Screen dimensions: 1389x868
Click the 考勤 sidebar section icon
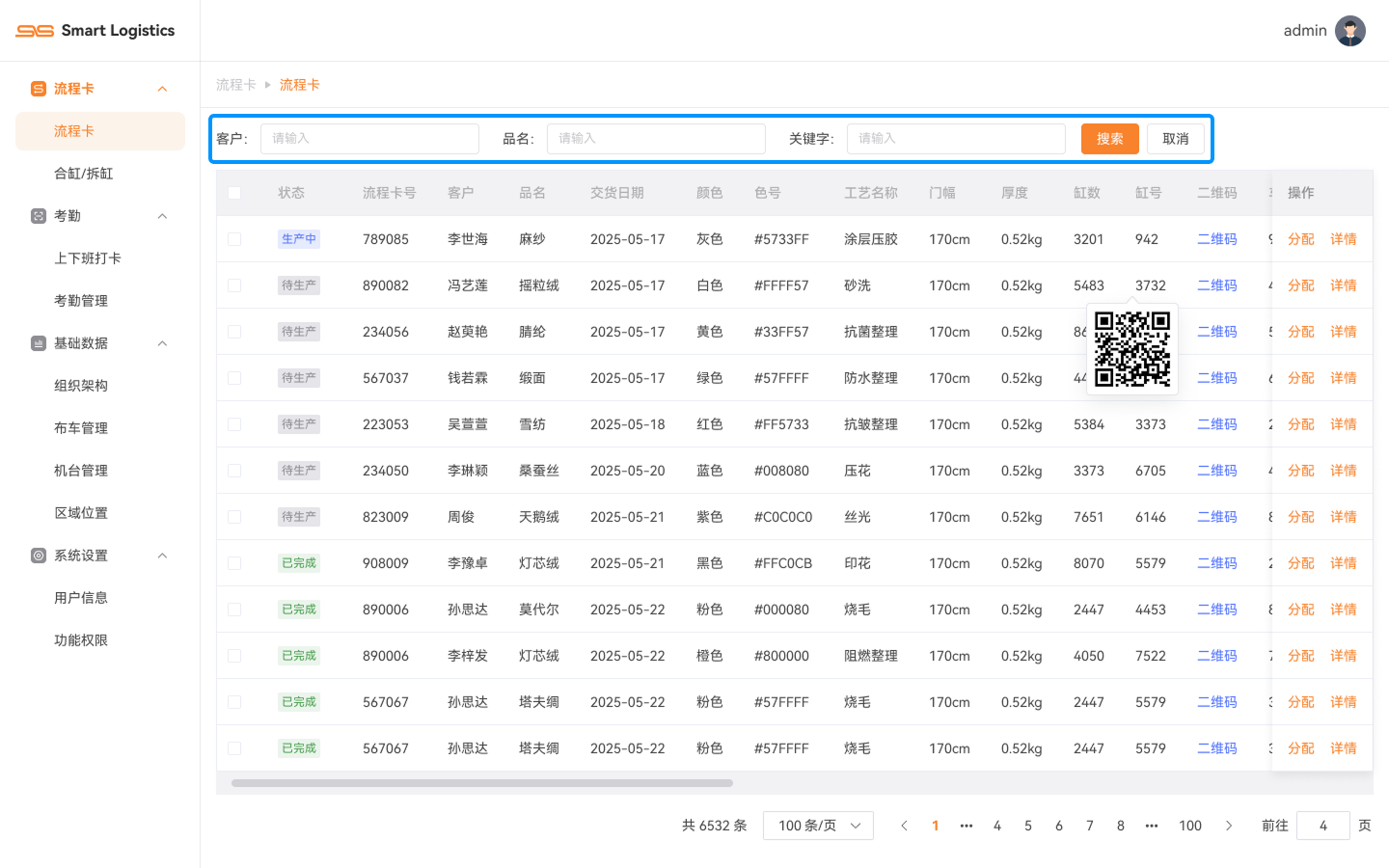(x=39, y=216)
